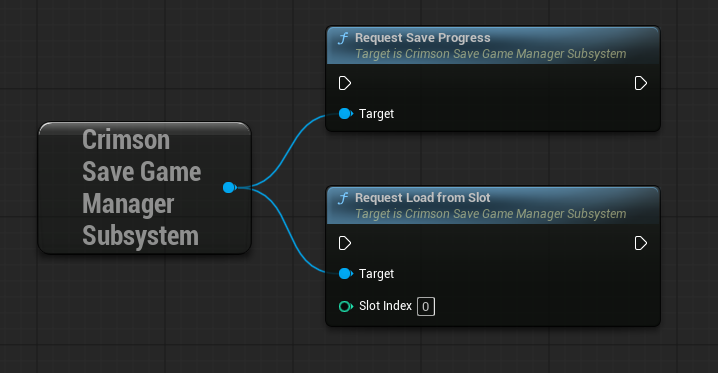Click function icon on Request Save Progress
Screen dimensions: 718x373
click(343, 38)
